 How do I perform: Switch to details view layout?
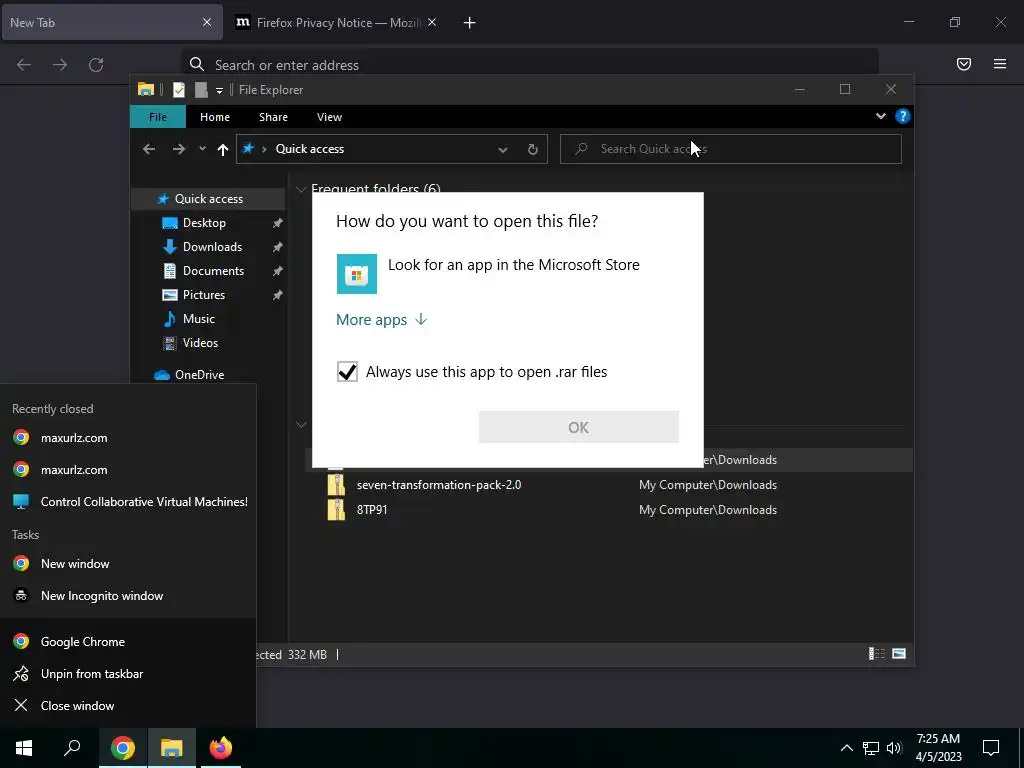[876, 654]
